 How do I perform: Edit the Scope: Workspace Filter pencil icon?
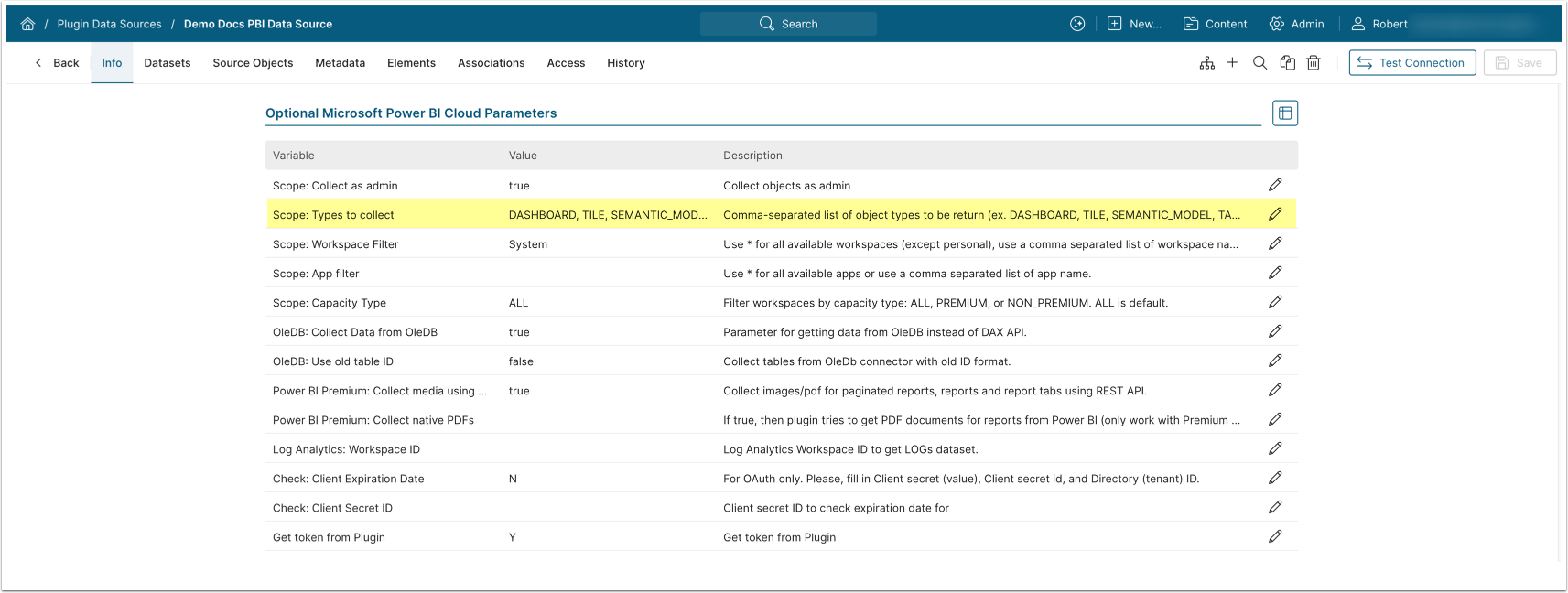pyautogui.click(x=1275, y=243)
